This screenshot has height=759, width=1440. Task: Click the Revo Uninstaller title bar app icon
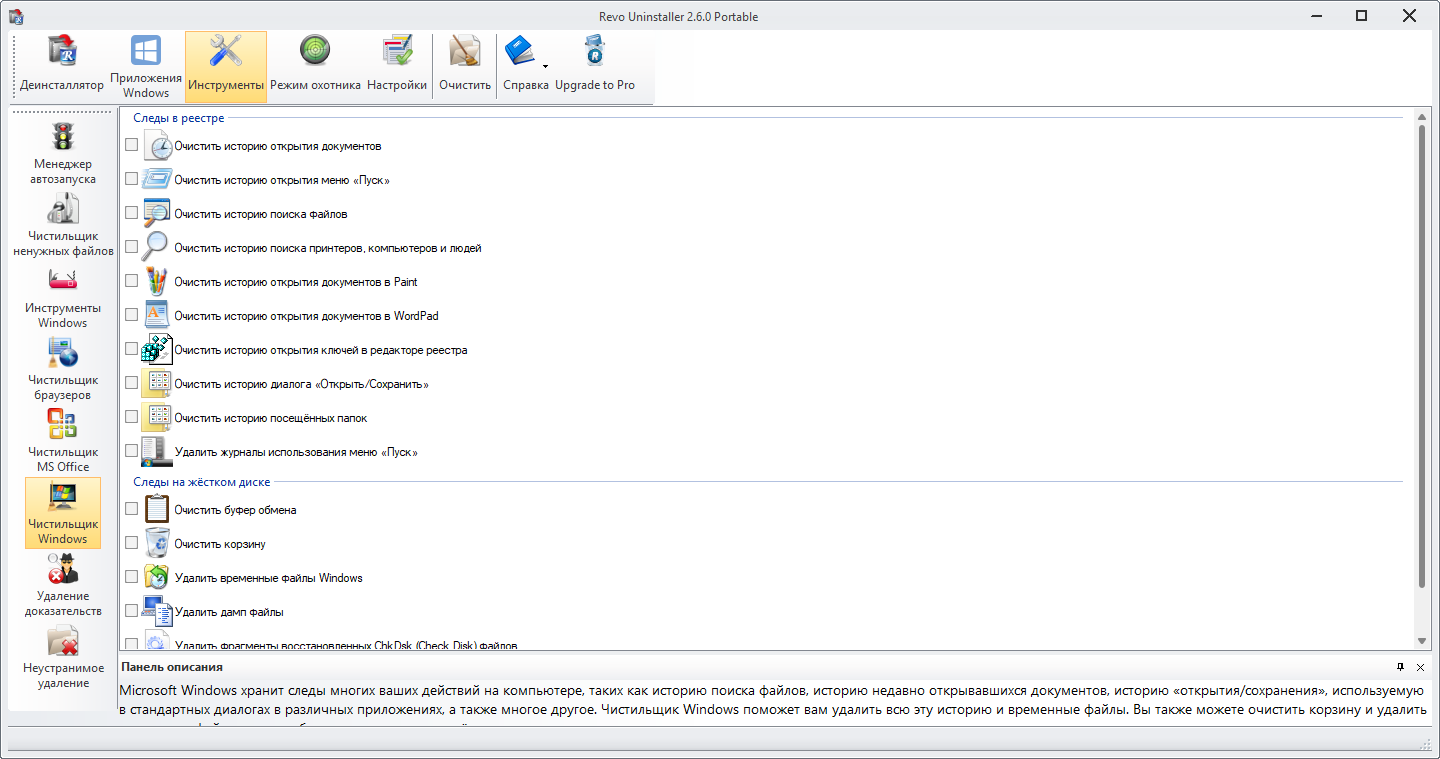coord(16,16)
